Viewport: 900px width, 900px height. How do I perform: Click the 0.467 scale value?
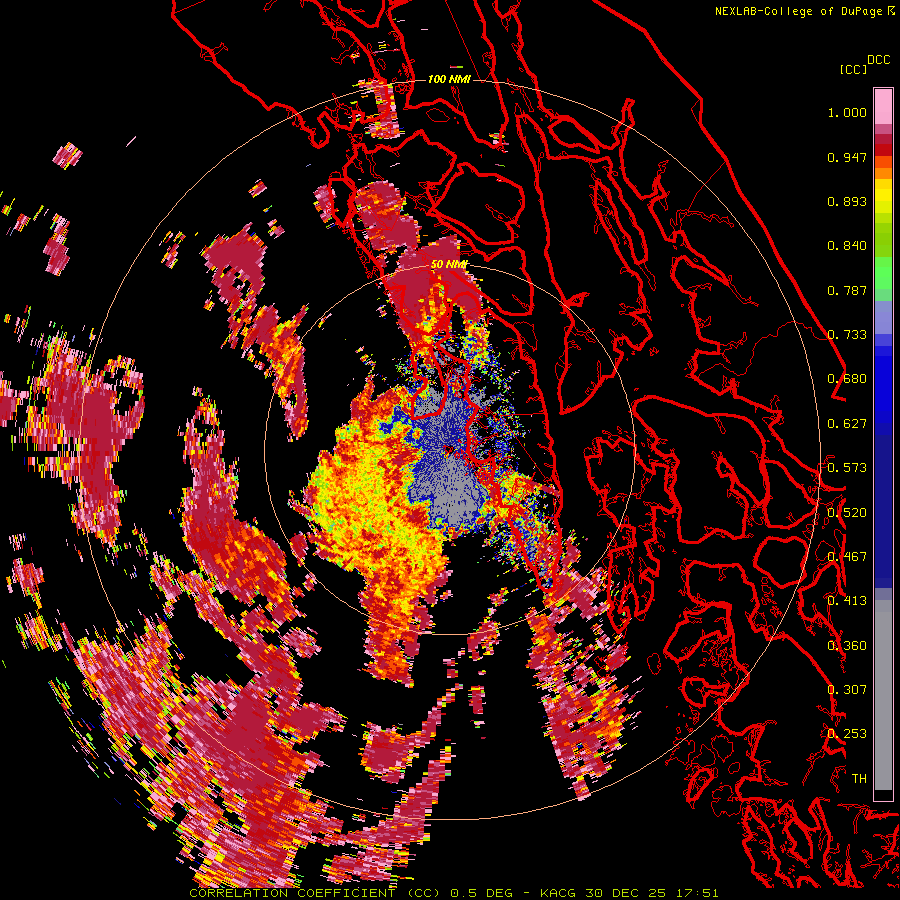tap(847, 557)
